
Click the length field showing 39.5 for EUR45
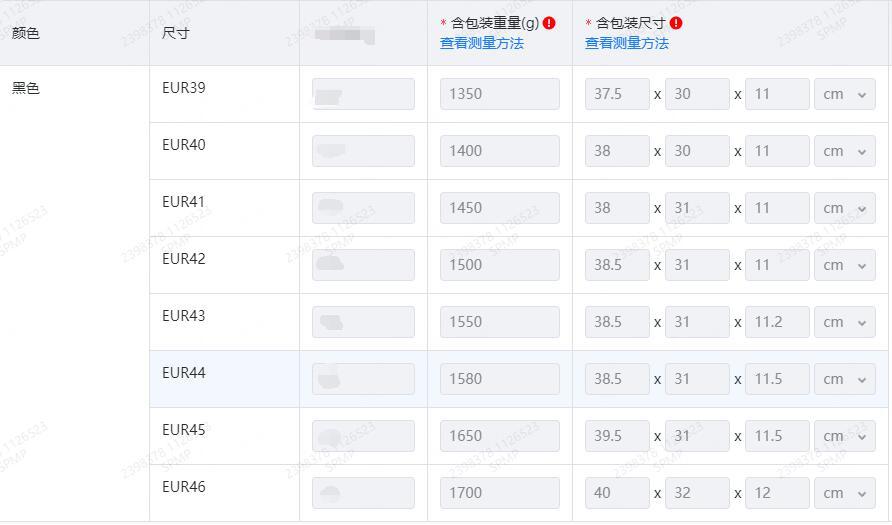tap(617, 436)
